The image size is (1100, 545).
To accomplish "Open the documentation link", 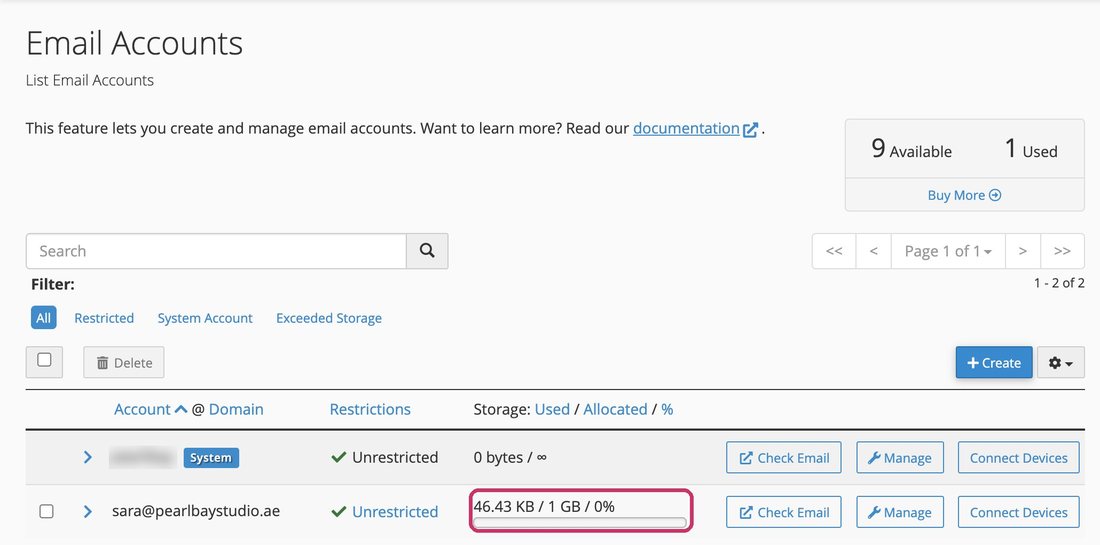I will pyautogui.click(x=695, y=129).
